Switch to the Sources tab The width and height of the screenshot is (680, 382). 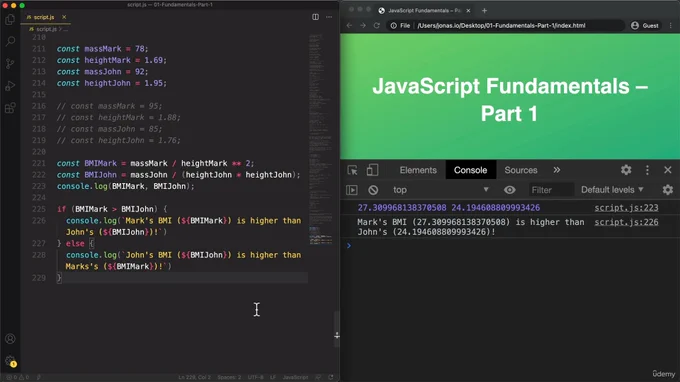click(x=520, y=170)
